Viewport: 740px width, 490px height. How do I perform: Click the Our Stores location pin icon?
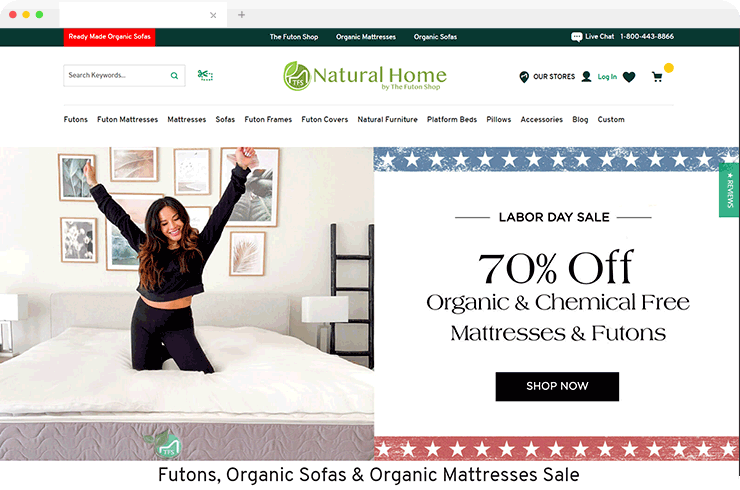[524, 76]
